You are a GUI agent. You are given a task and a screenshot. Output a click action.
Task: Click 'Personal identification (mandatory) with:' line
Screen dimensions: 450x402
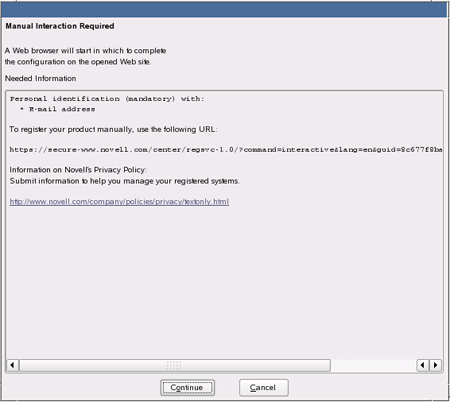tap(107, 99)
